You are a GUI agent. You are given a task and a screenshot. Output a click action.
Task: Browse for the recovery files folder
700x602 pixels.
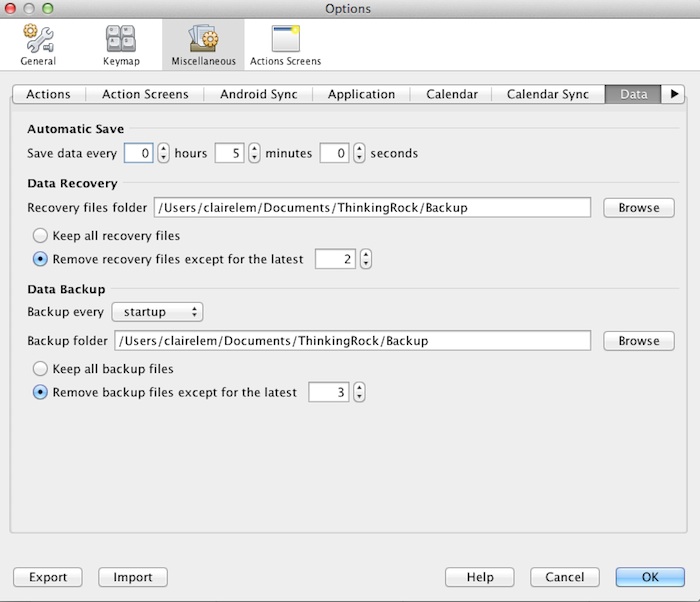click(x=638, y=208)
